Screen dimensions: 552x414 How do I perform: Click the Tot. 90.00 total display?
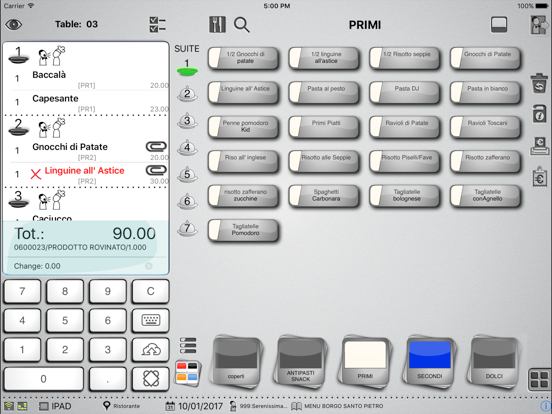85,233
